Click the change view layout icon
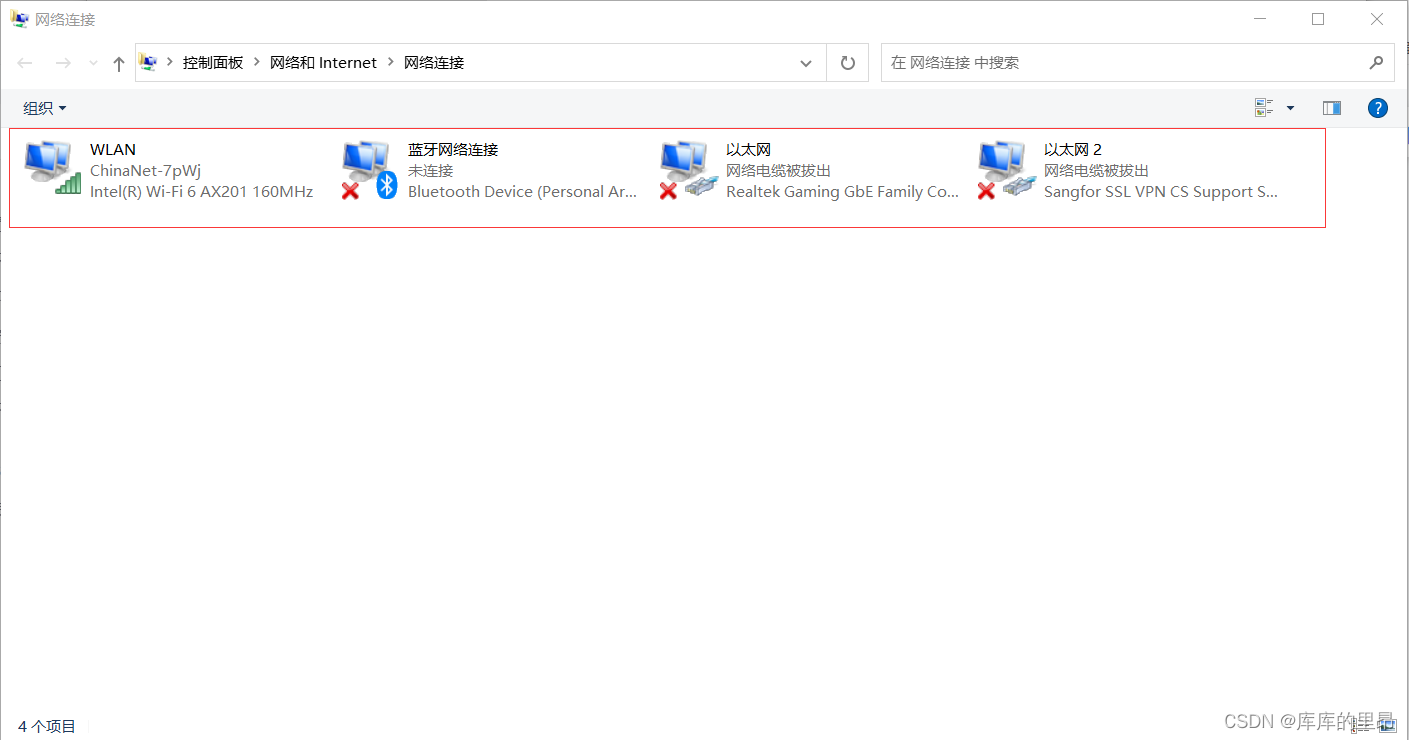The height and width of the screenshot is (740, 1409). point(1263,107)
